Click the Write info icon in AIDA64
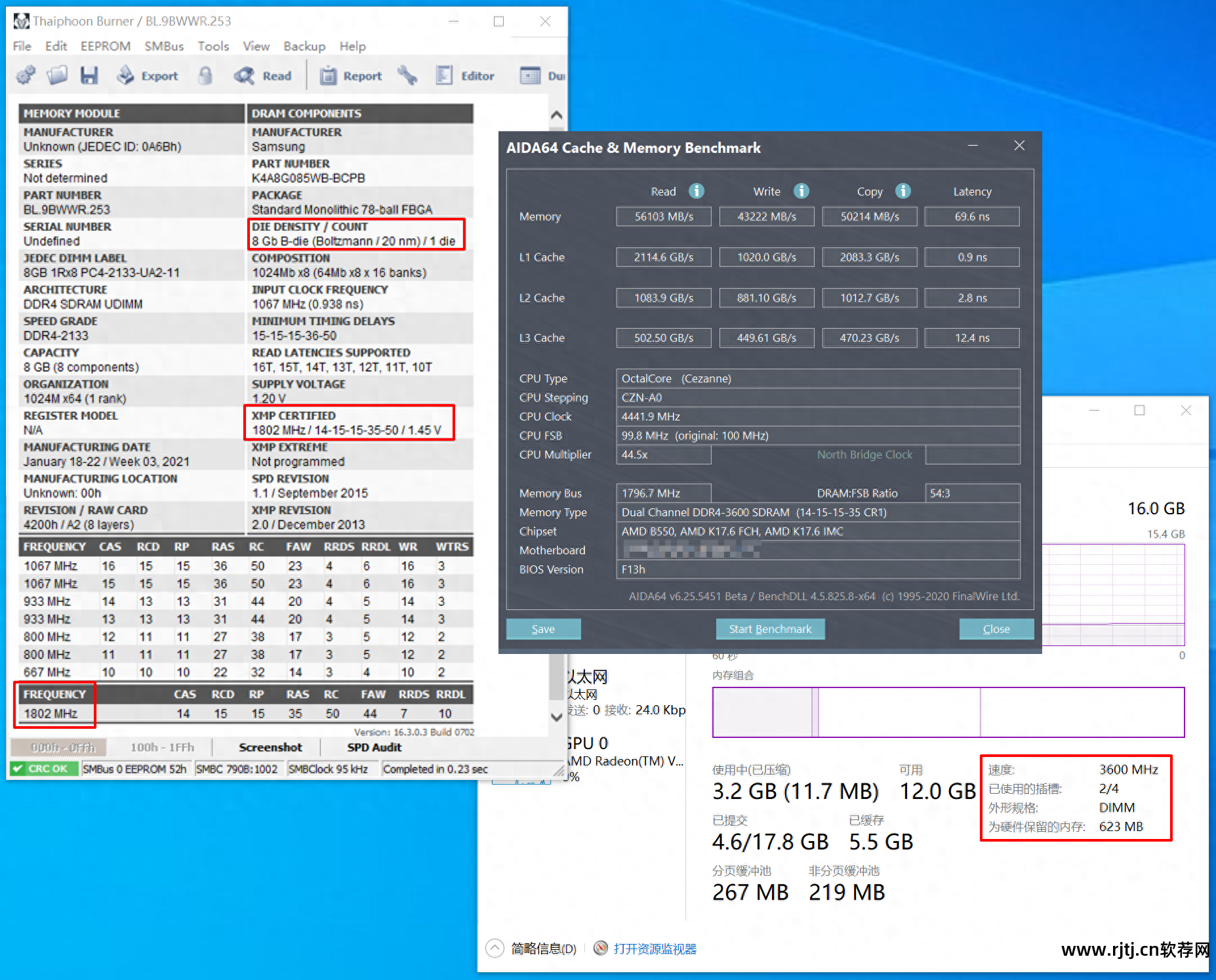1216x980 pixels. point(801,191)
